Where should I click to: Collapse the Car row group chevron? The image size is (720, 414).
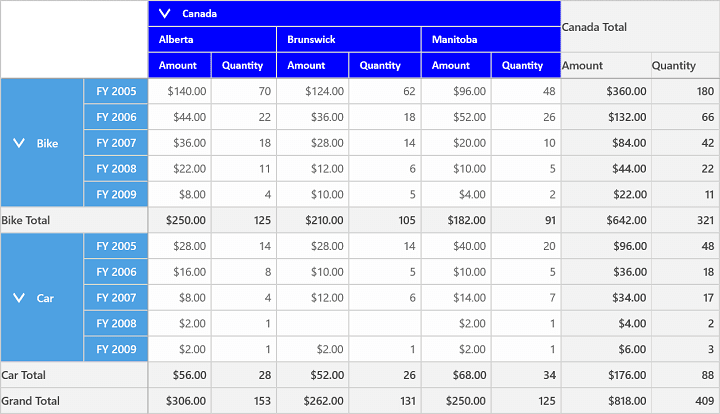point(19,298)
